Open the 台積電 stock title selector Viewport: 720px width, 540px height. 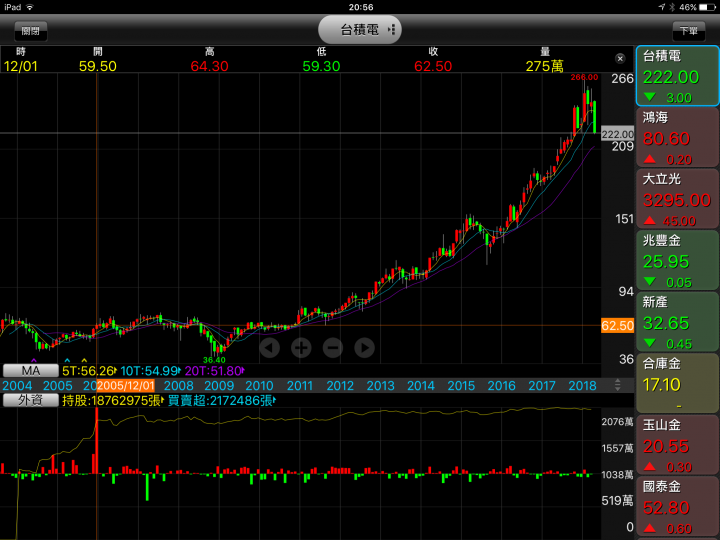(x=360, y=30)
